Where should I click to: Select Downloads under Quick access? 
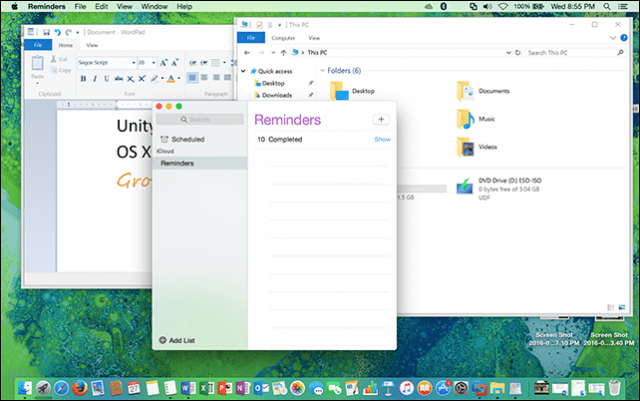pos(277,95)
